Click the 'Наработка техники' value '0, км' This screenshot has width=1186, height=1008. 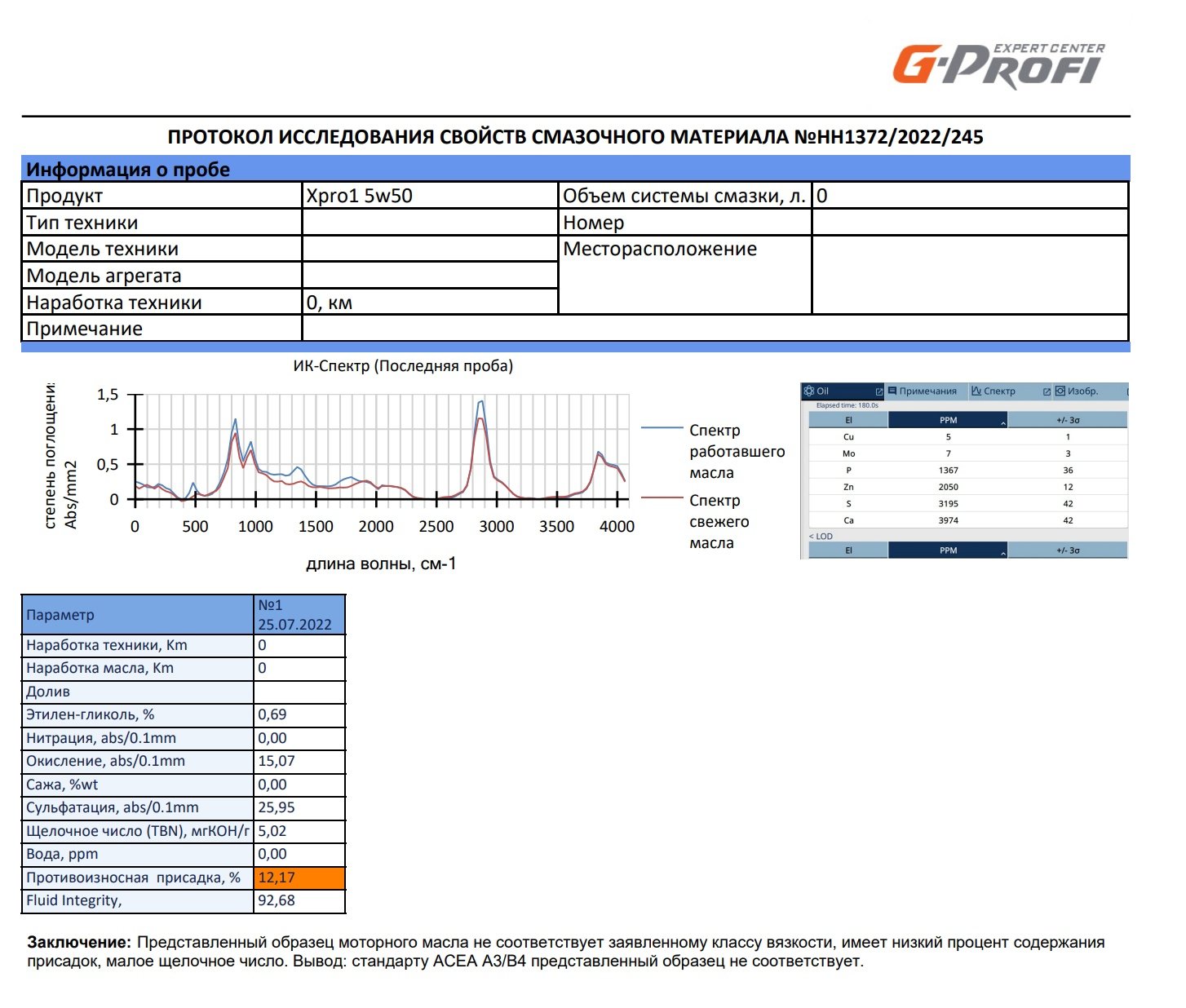pos(330,303)
